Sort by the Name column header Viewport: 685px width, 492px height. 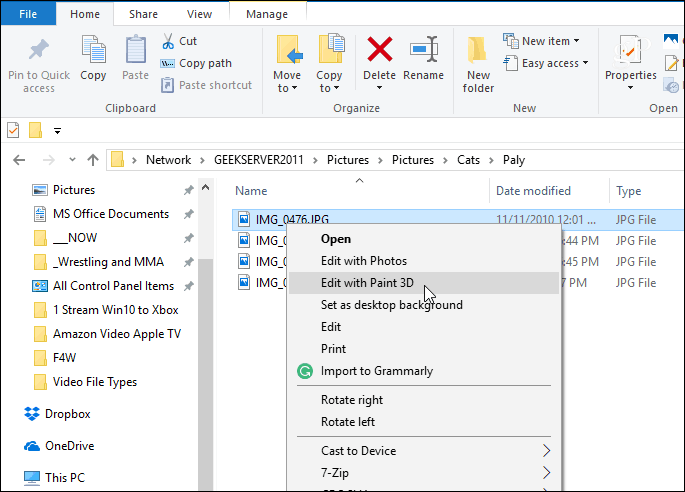[x=251, y=191]
